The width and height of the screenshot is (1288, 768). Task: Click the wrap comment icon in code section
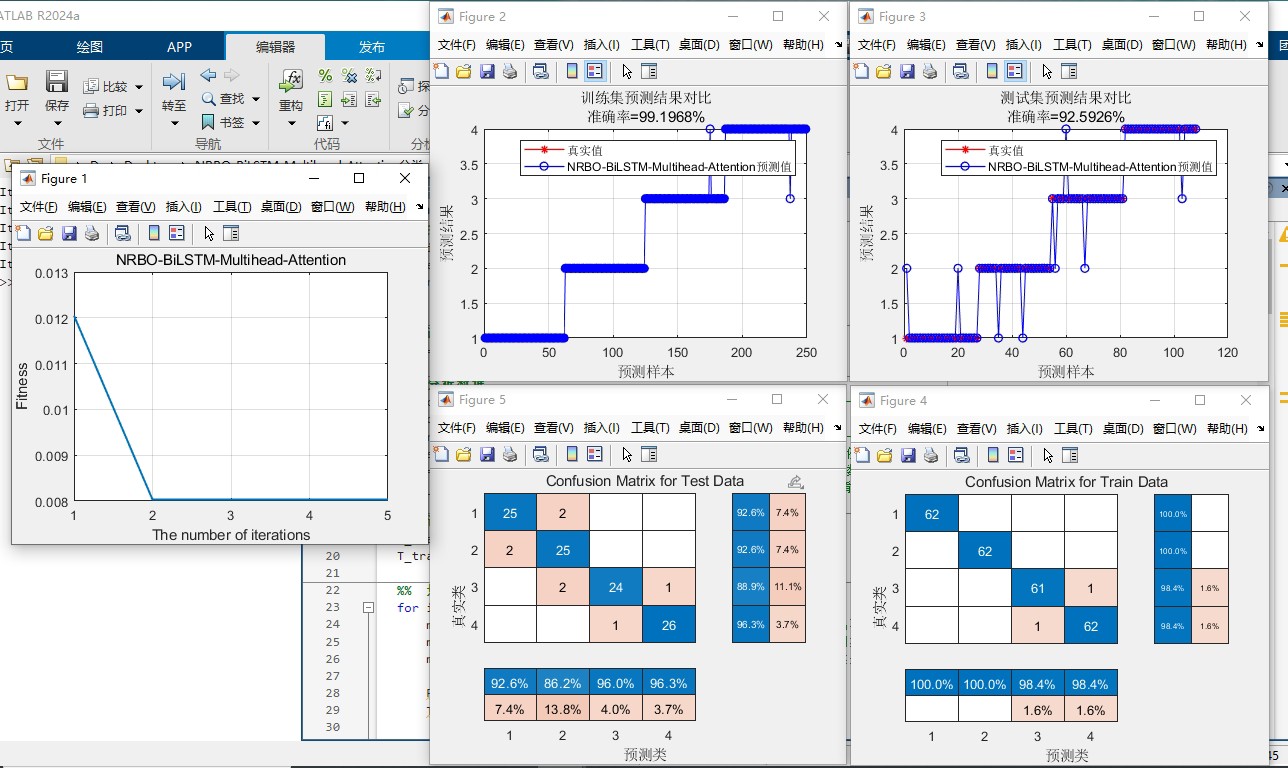coord(373,76)
